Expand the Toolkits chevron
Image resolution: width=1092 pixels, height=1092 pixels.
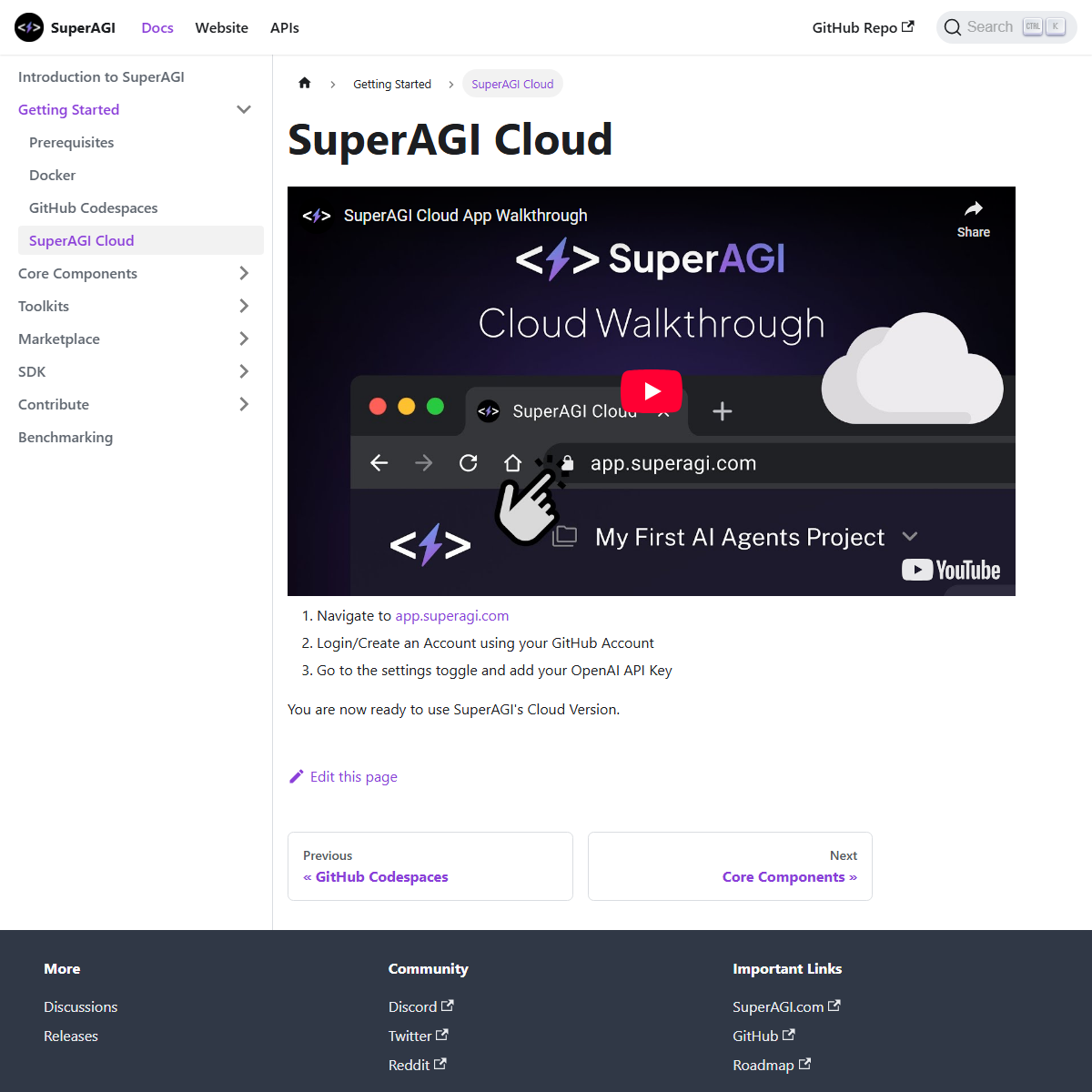coord(244,306)
